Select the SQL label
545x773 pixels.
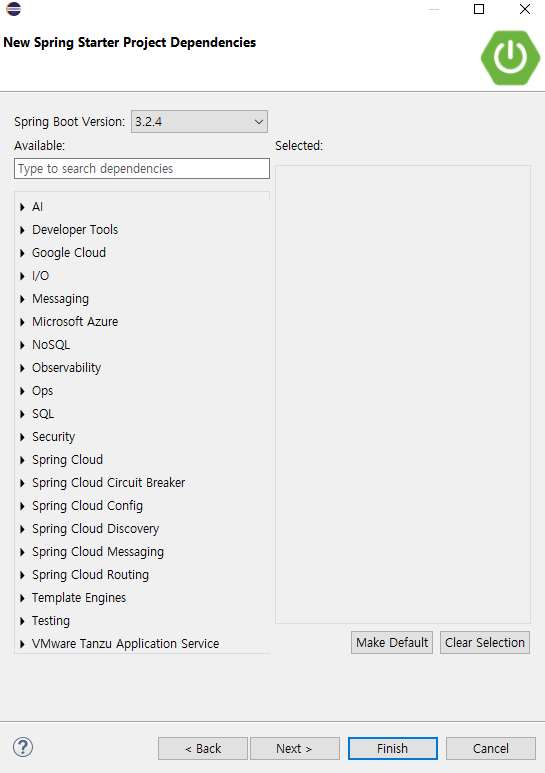[x=43, y=414]
